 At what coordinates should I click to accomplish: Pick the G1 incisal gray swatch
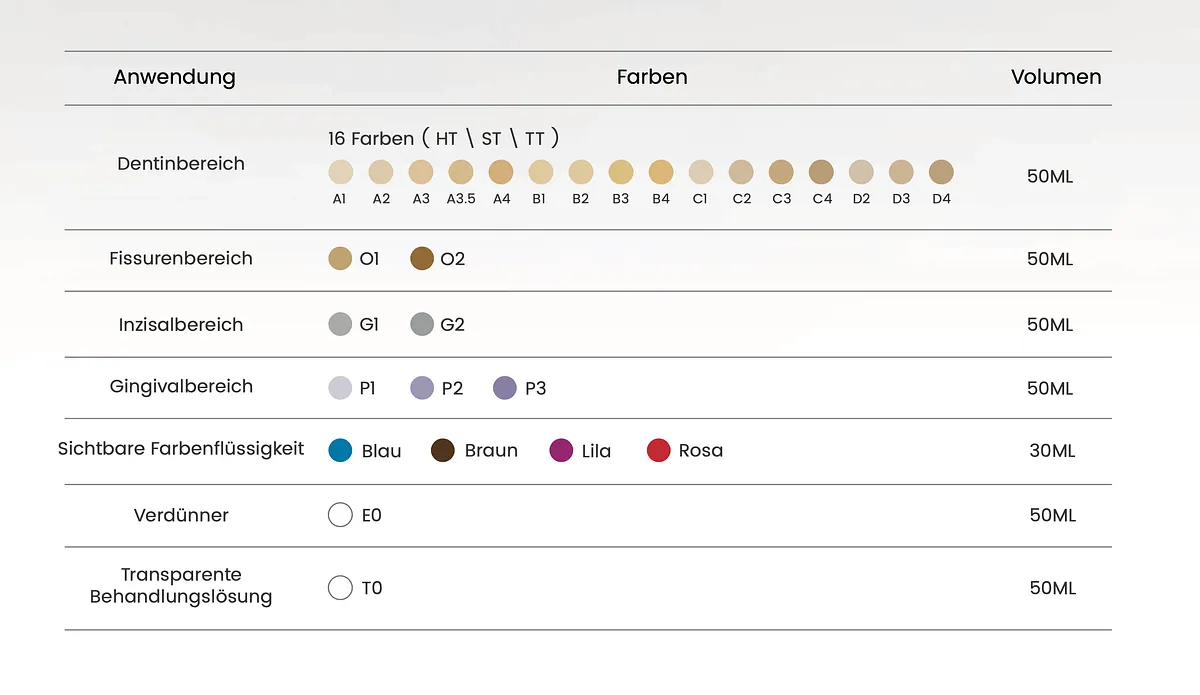pos(340,324)
